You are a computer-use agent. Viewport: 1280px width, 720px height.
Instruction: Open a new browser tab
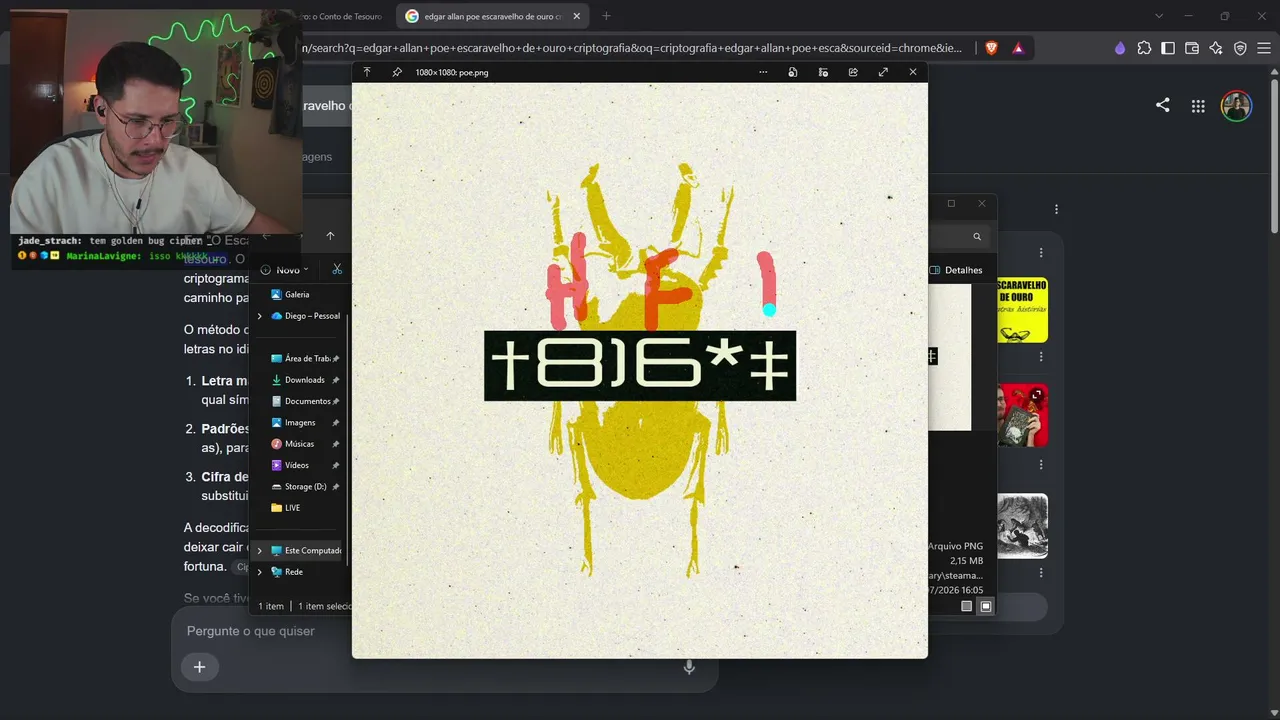(606, 16)
